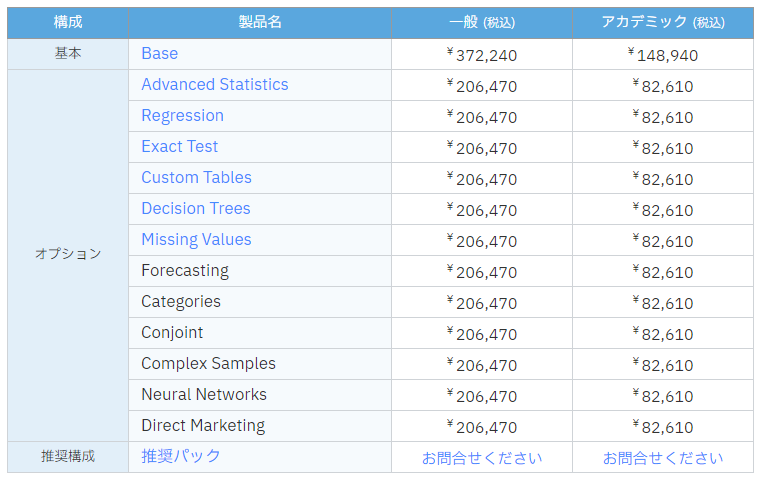The image size is (759, 479).
Task: Open the Missing Values link
Action: point(197,240)
